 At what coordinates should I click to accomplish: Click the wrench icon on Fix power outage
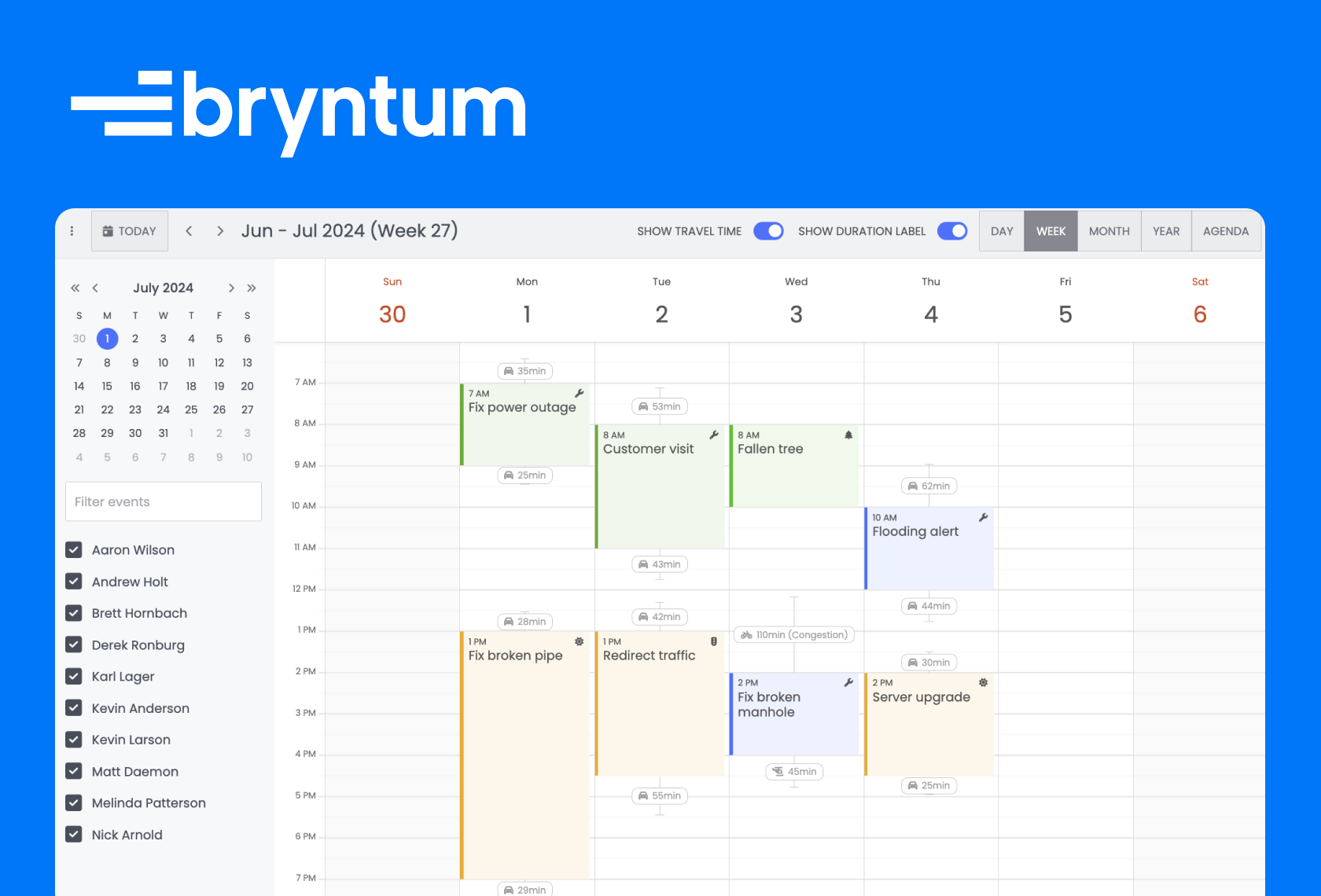[x=580, y=393]
